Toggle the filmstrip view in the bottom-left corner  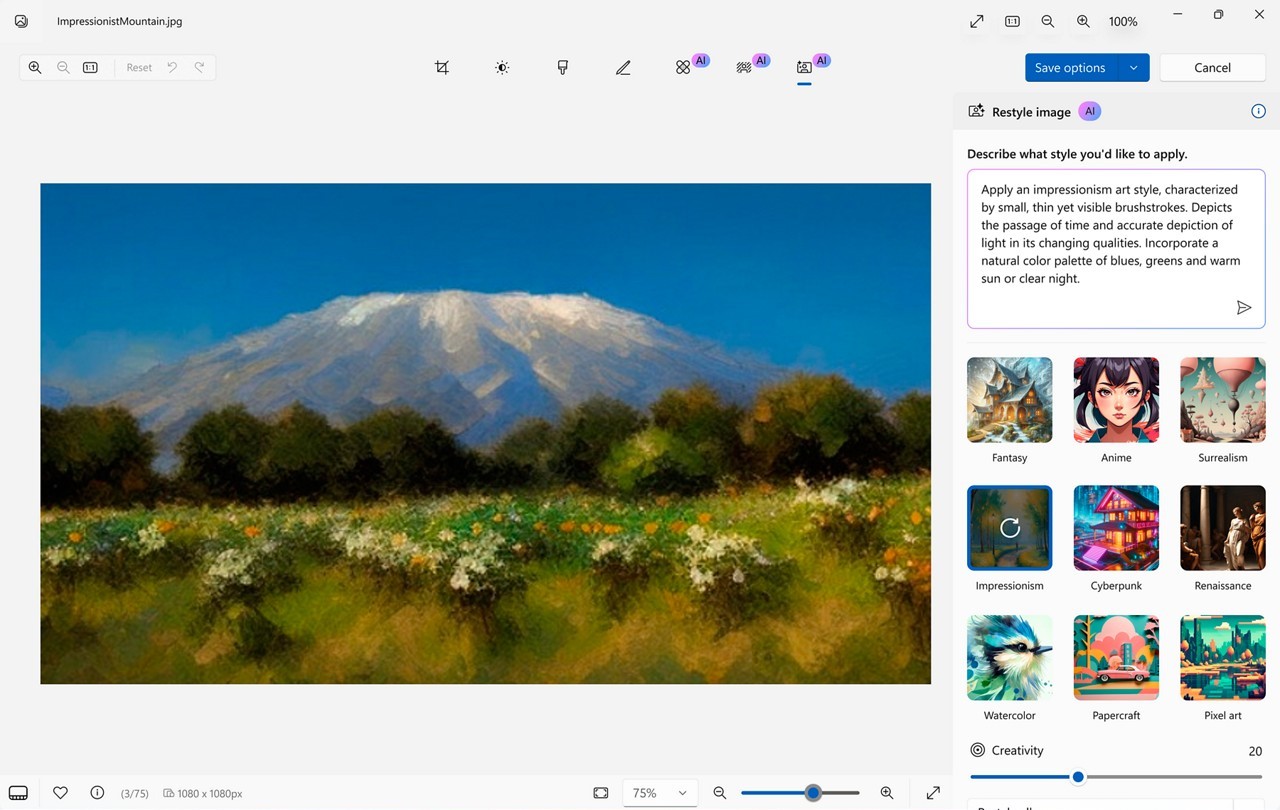point(18,793)
